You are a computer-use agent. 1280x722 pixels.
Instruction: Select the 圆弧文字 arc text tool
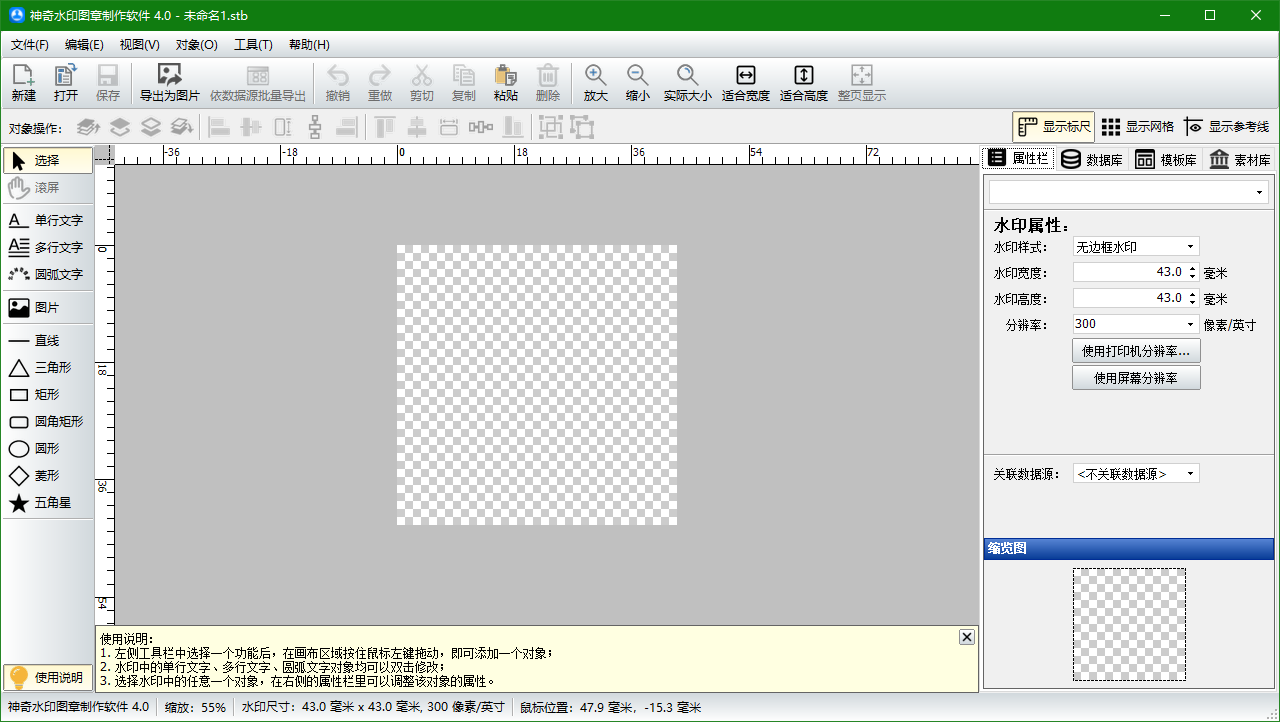pos(47,274)
